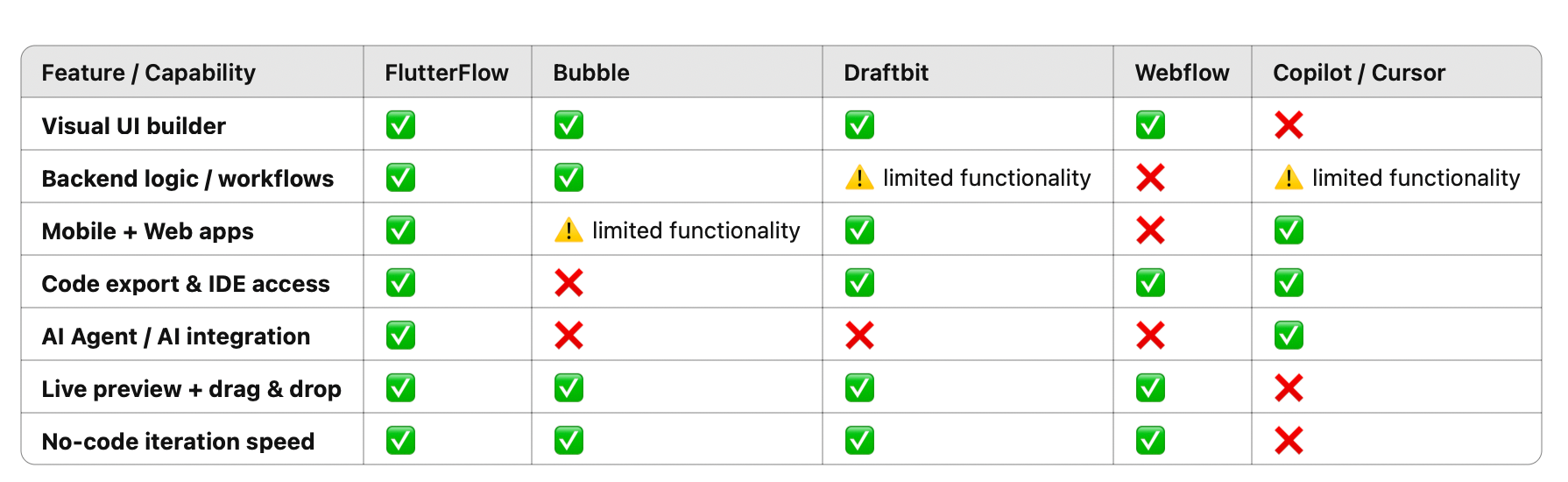This screenshot has width=1568, height=482.
Task: Click the Webflow Live preview green checkmark
Action: [1150, 388]
